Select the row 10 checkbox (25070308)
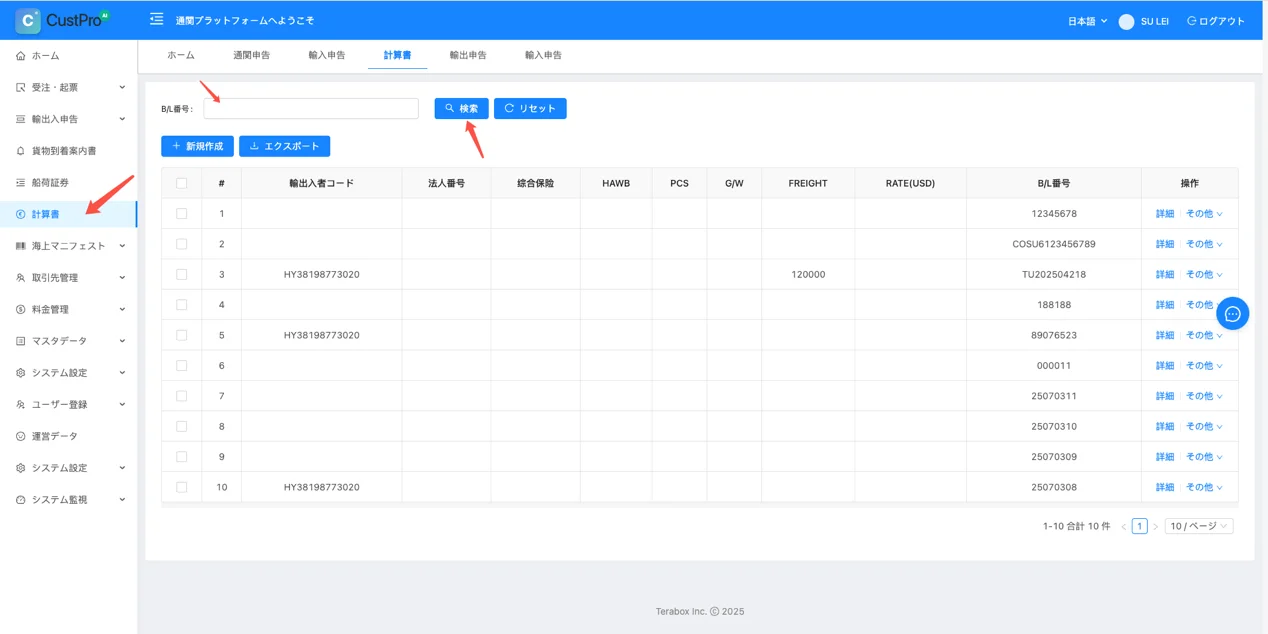The image size is (1268, 634). pos(181,487)
